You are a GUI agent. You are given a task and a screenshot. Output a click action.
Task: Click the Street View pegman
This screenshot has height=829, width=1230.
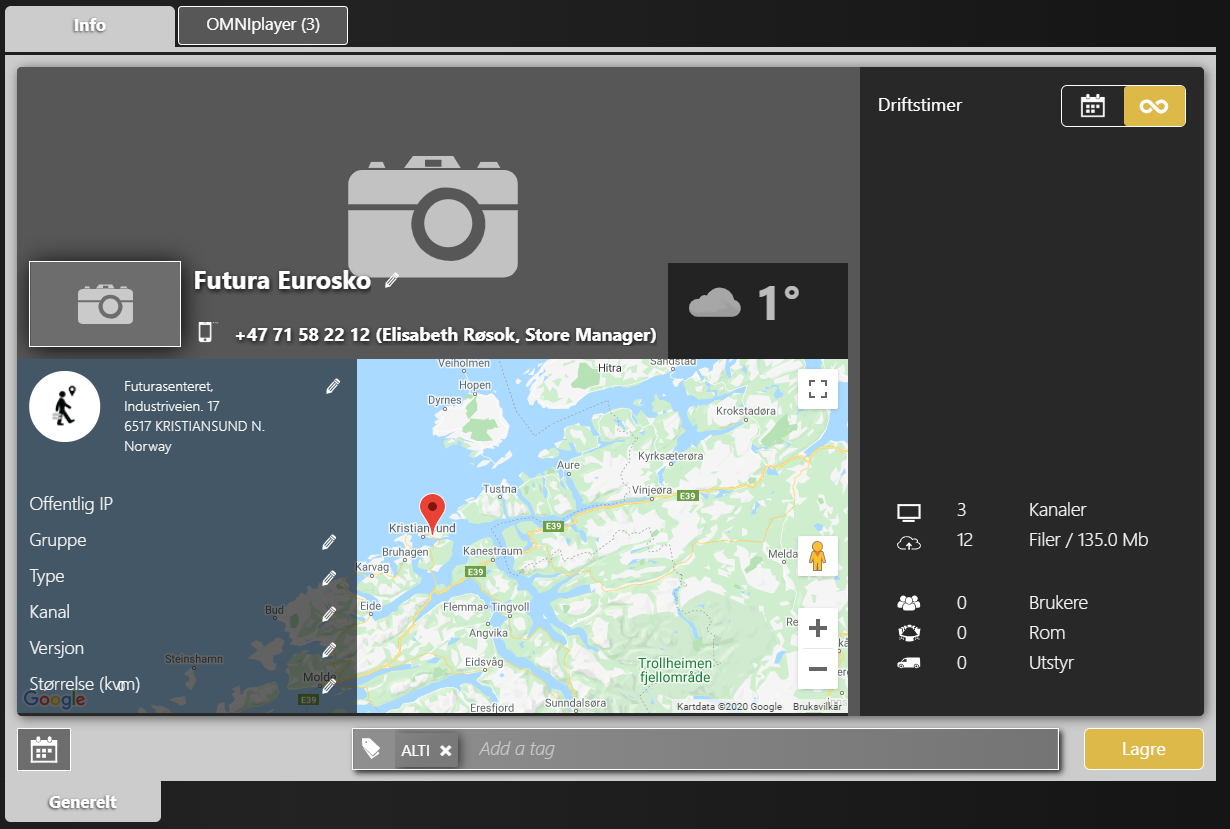pos(818,556)
